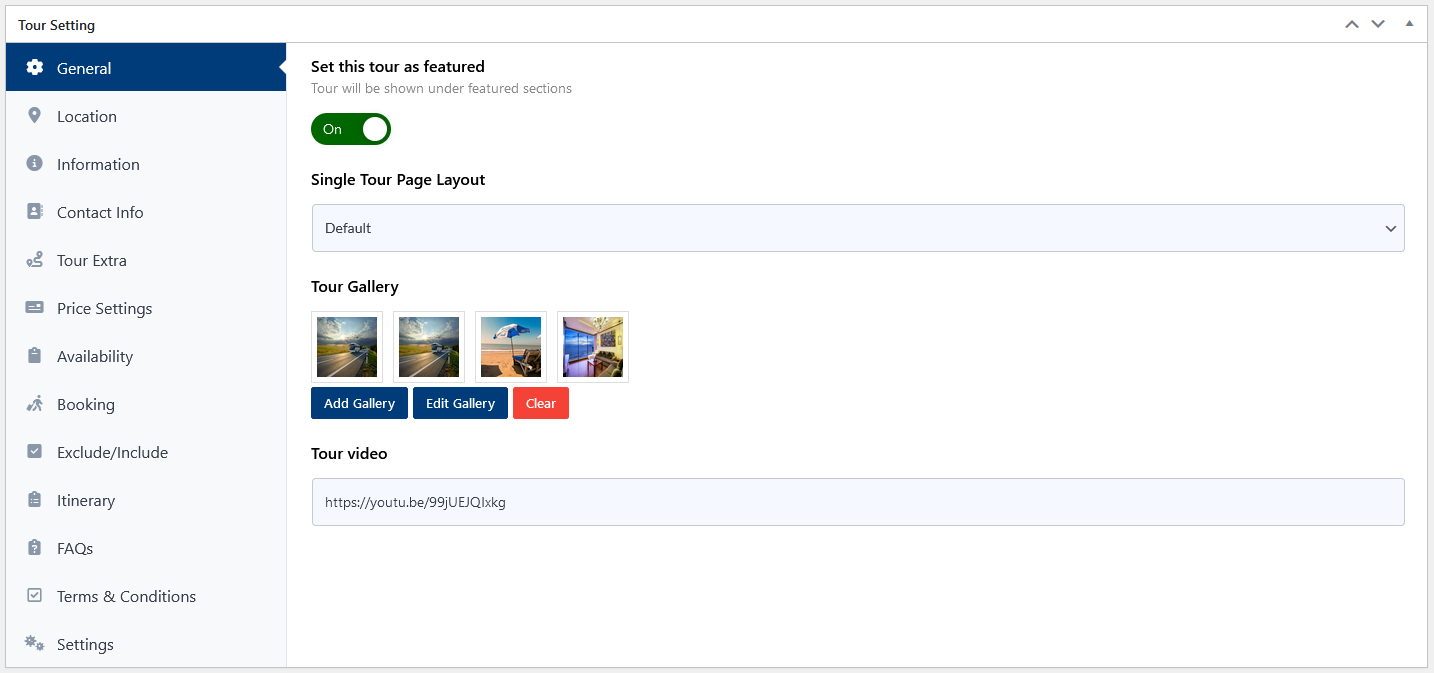Collapse the Tour Setting panel triangle

click(x=1409, y=23)
